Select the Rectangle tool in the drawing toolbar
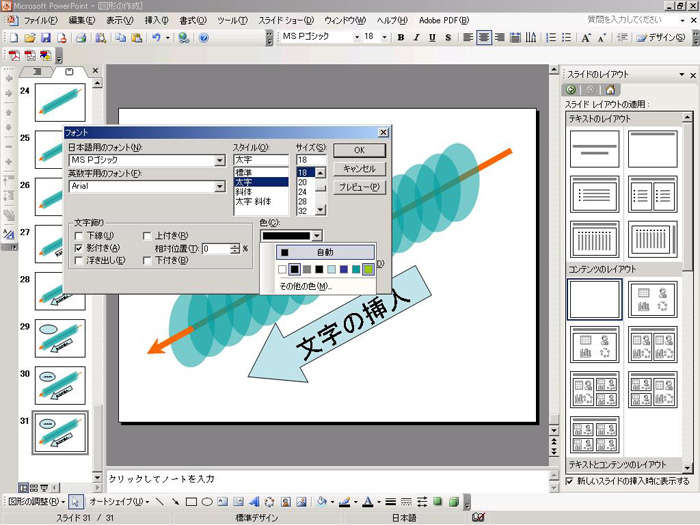 coord(191,502)
